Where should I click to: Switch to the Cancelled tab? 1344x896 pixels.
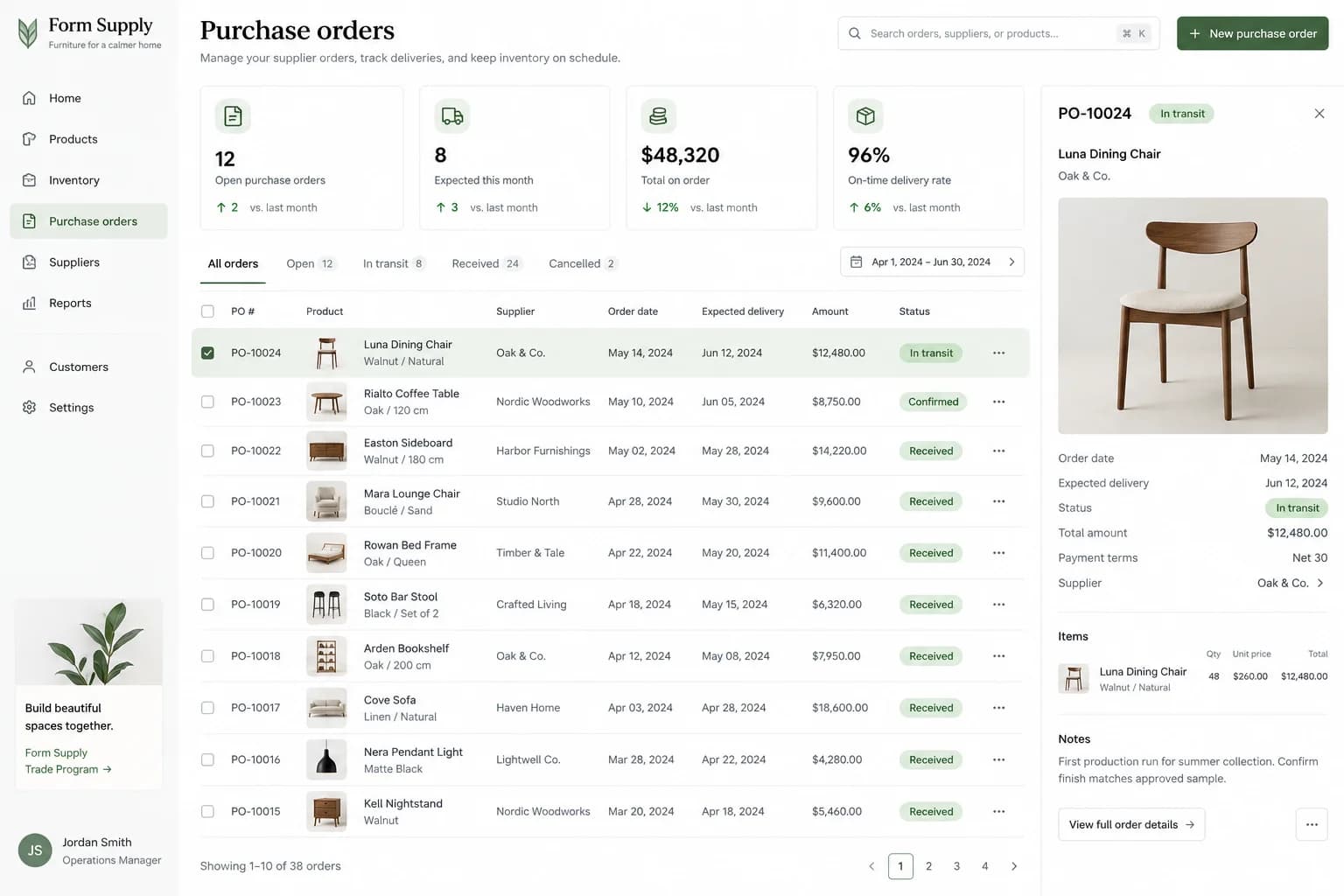(x=583, y=263)
